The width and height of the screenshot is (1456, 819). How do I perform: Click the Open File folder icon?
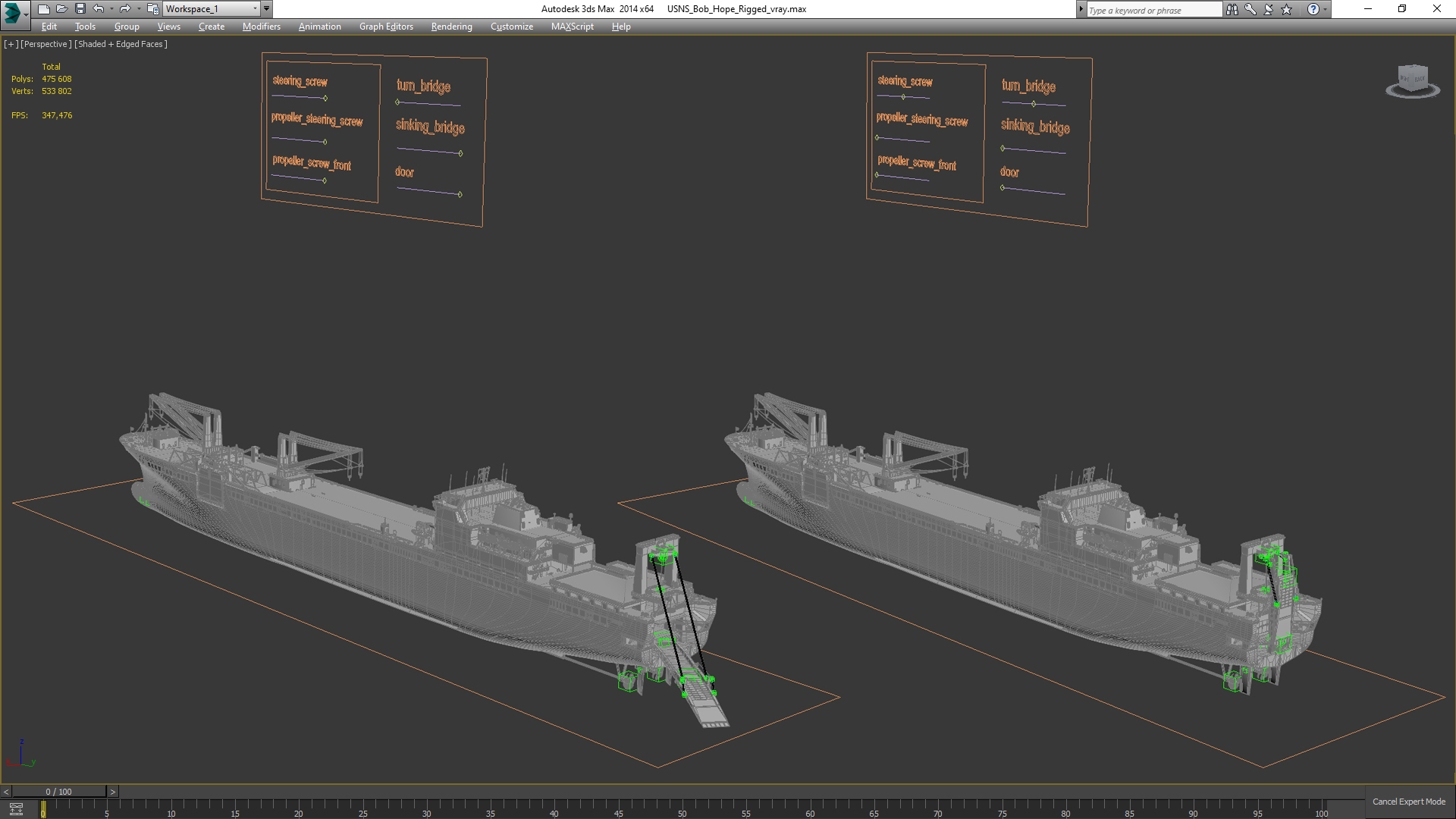point(61,9)
